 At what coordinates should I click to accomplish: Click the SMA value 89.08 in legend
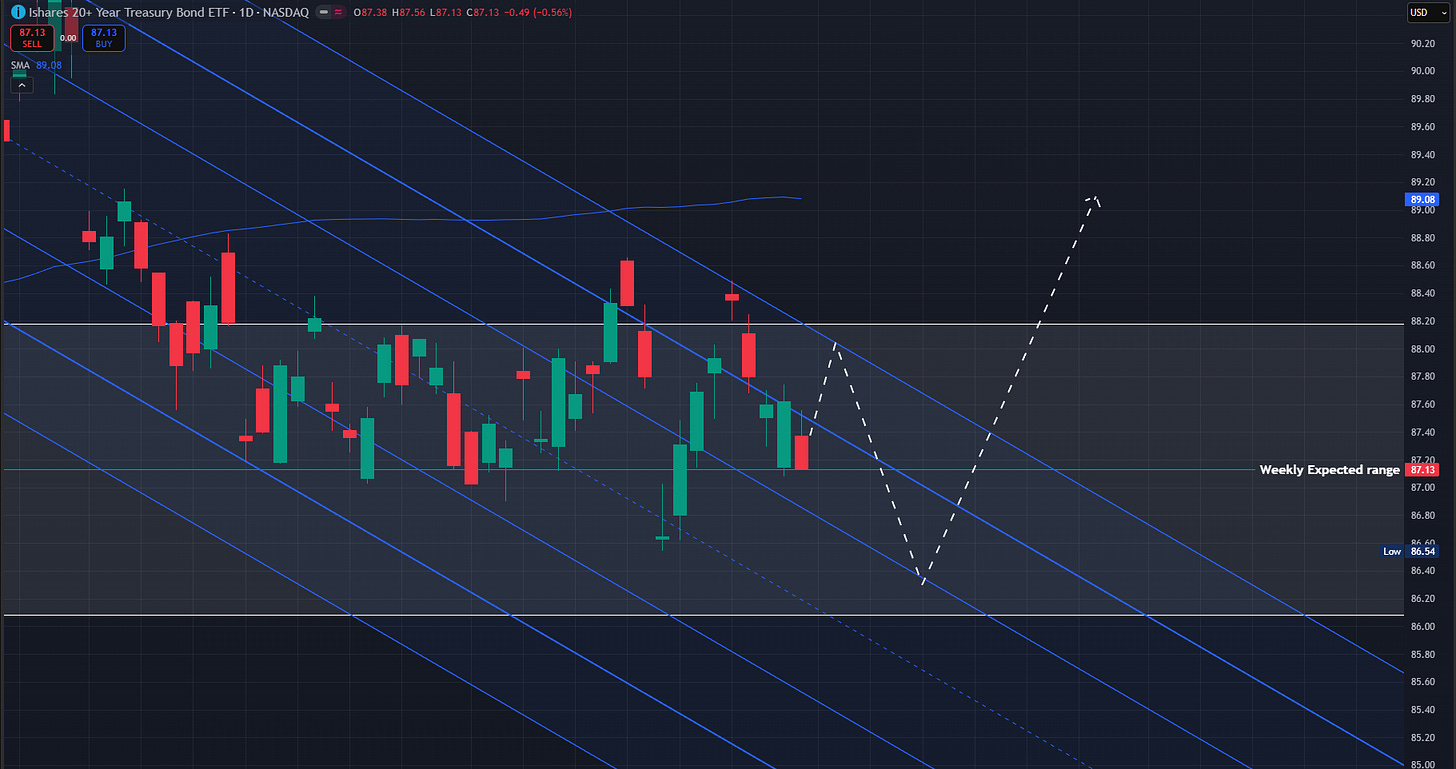point(50,65)
